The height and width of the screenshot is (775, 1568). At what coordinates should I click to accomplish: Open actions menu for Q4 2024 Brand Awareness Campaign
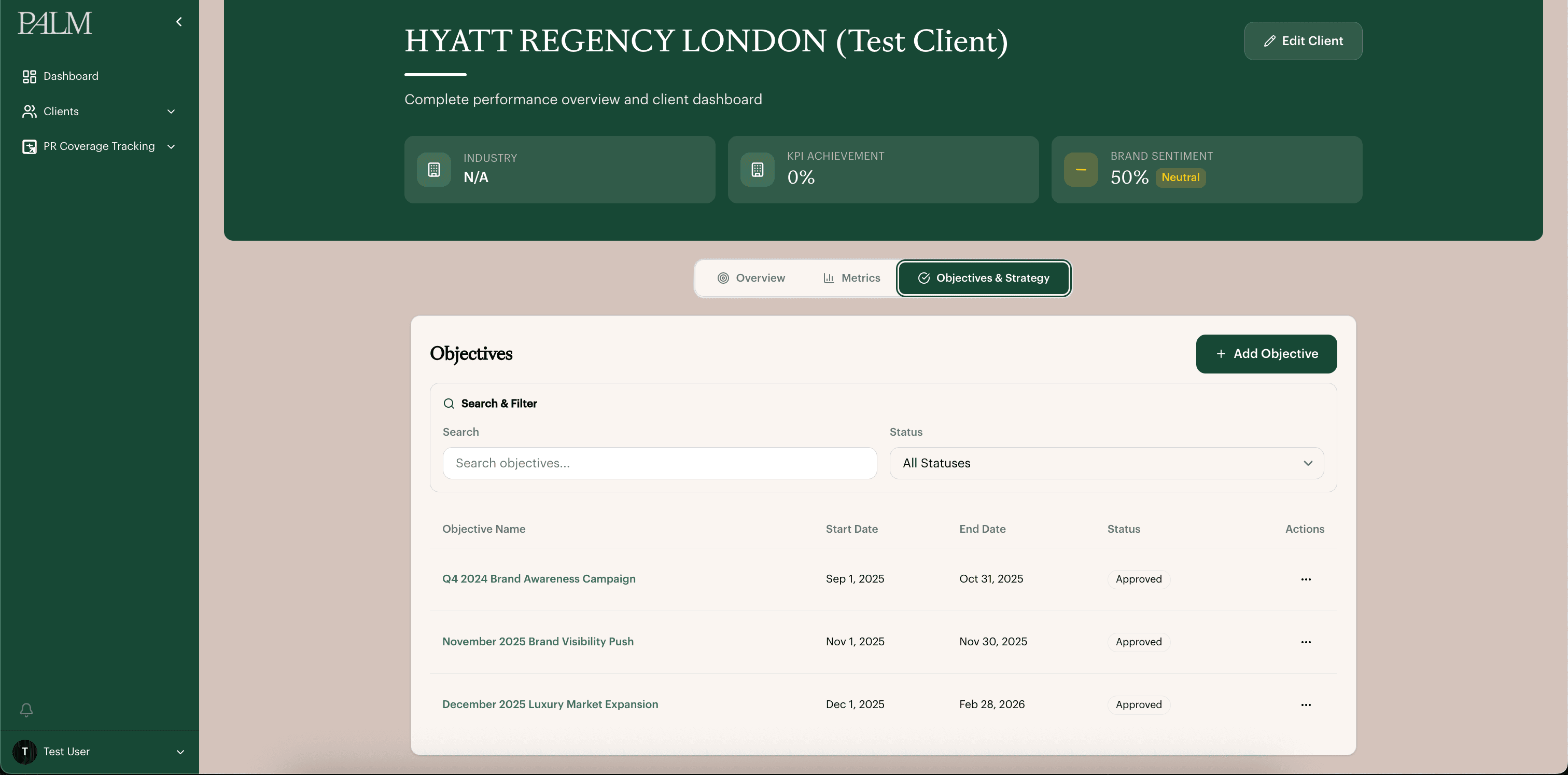(x=1306, y=579)
